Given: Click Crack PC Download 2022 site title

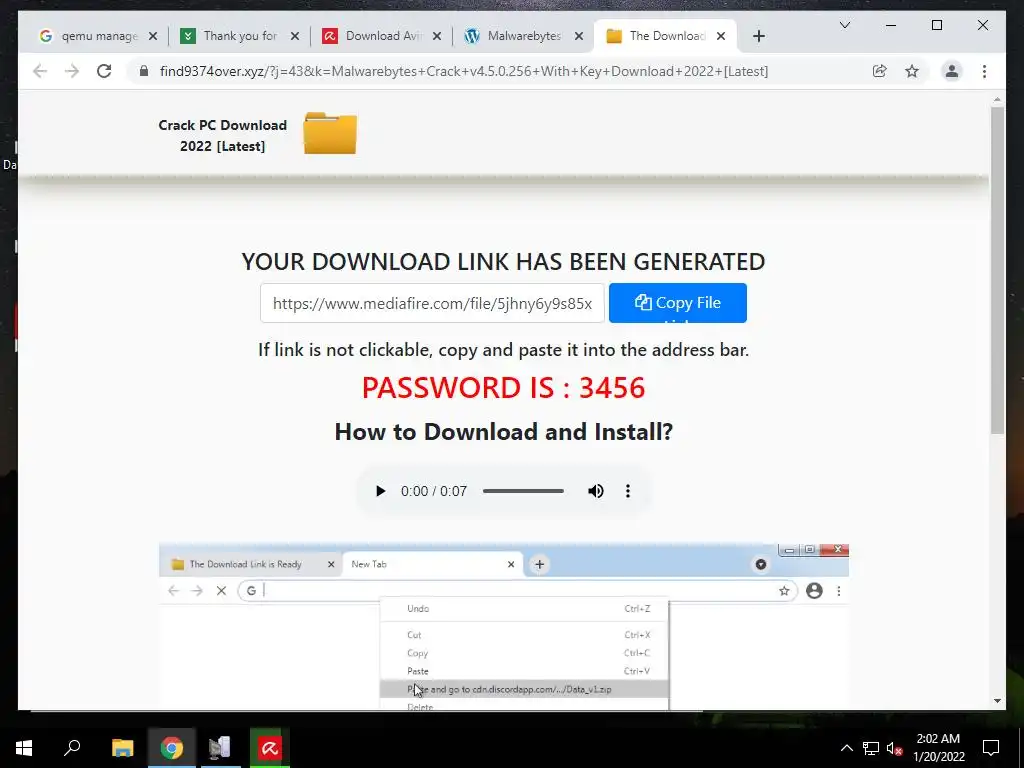Looking at the screenshot, I should click(x=223, y=135).
